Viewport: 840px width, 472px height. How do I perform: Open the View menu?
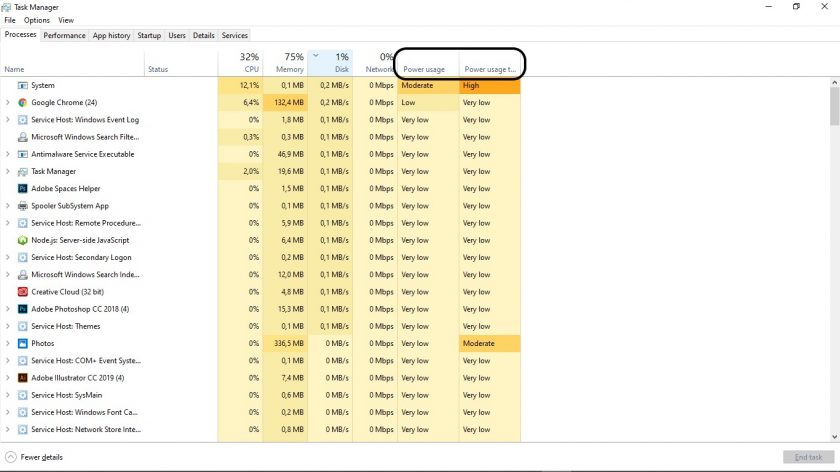pyautogui.click(x=66, y=20)
